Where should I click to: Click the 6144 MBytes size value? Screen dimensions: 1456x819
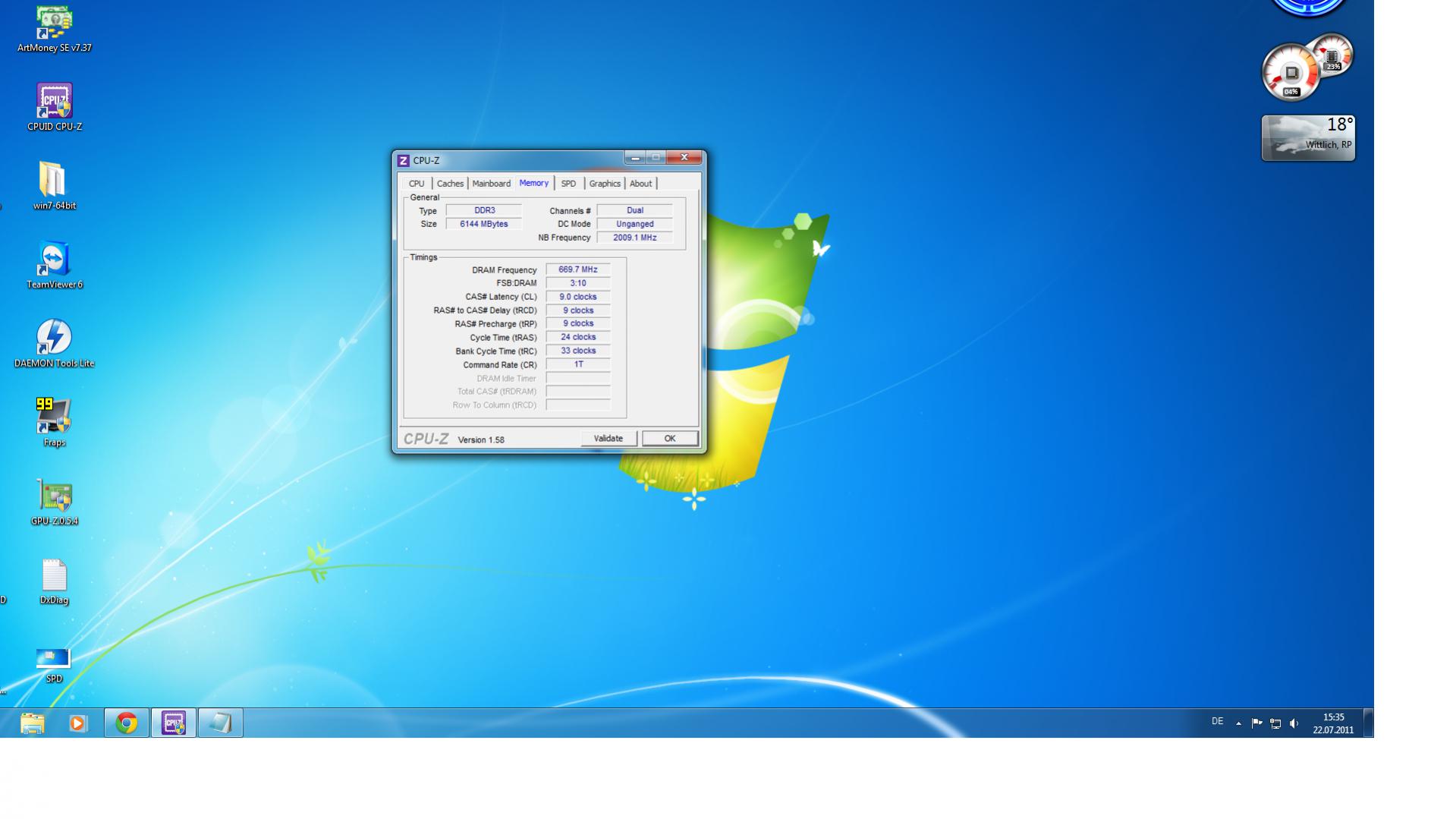pos(484,224)
